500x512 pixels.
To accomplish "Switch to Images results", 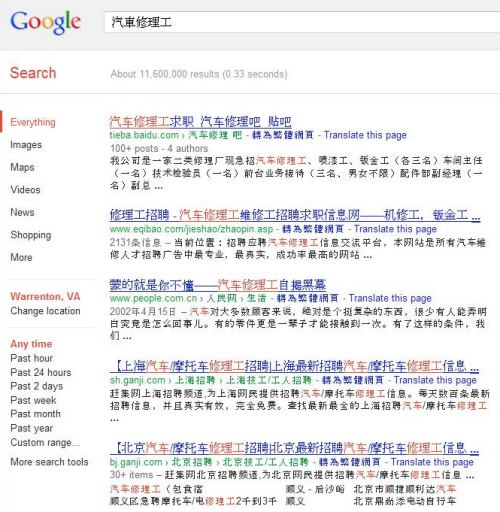I will pyautogui.click(x=26, y=145).
